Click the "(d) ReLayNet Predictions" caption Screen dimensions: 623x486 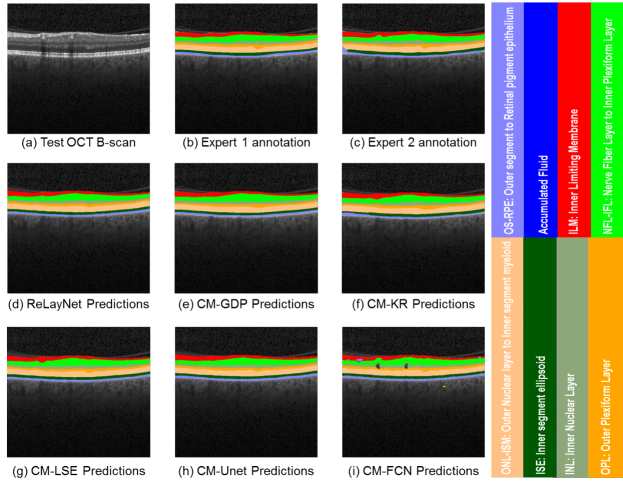[x=78, y=304]
